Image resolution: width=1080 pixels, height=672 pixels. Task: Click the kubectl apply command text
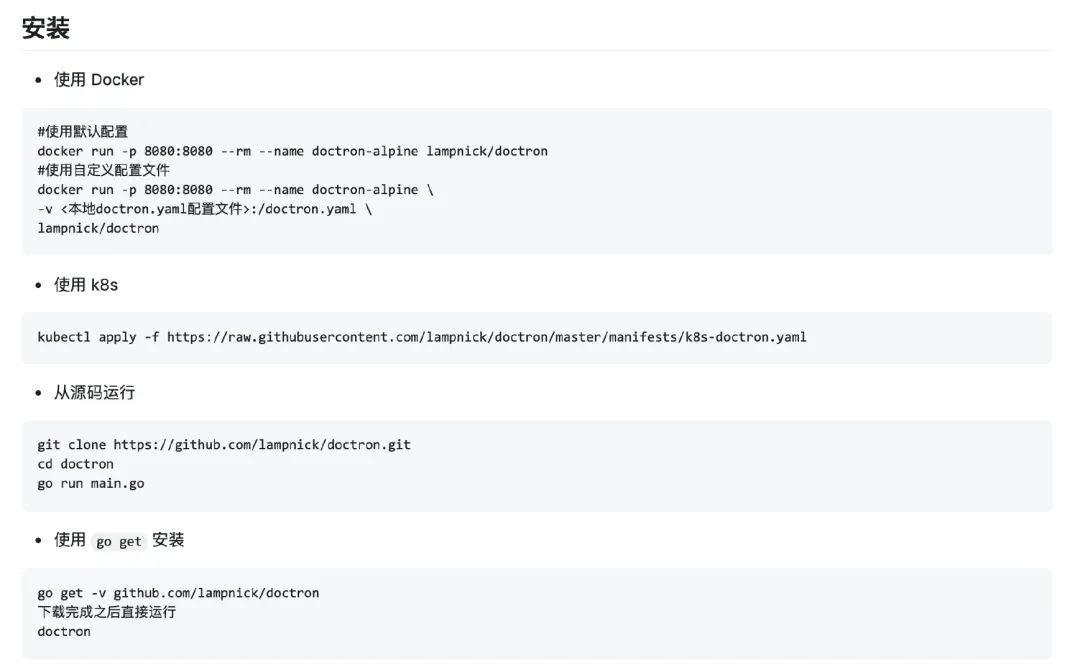tap(98, 337)
